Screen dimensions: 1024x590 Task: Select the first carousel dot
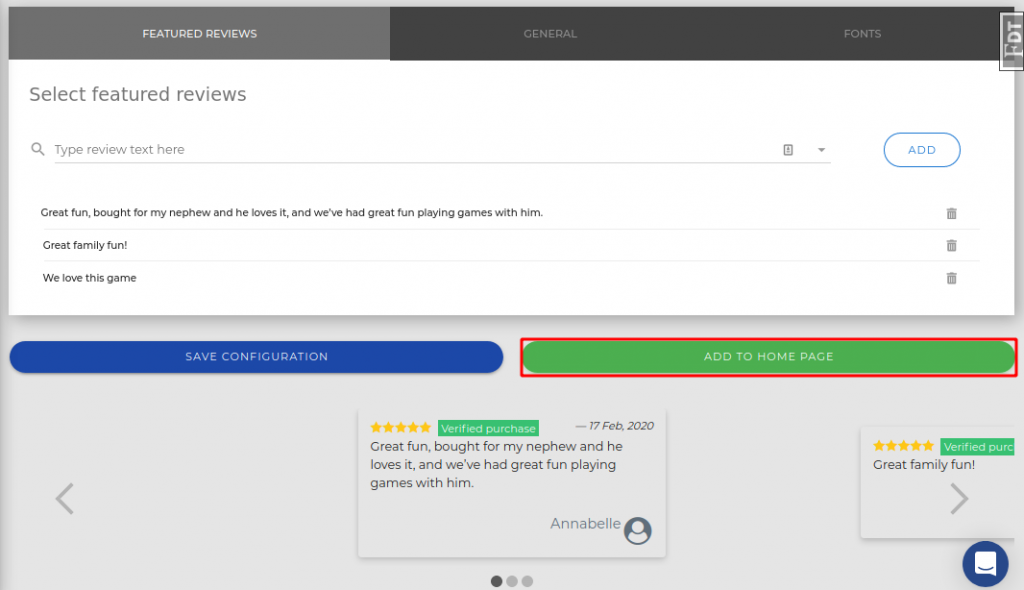tap(496, 581)
